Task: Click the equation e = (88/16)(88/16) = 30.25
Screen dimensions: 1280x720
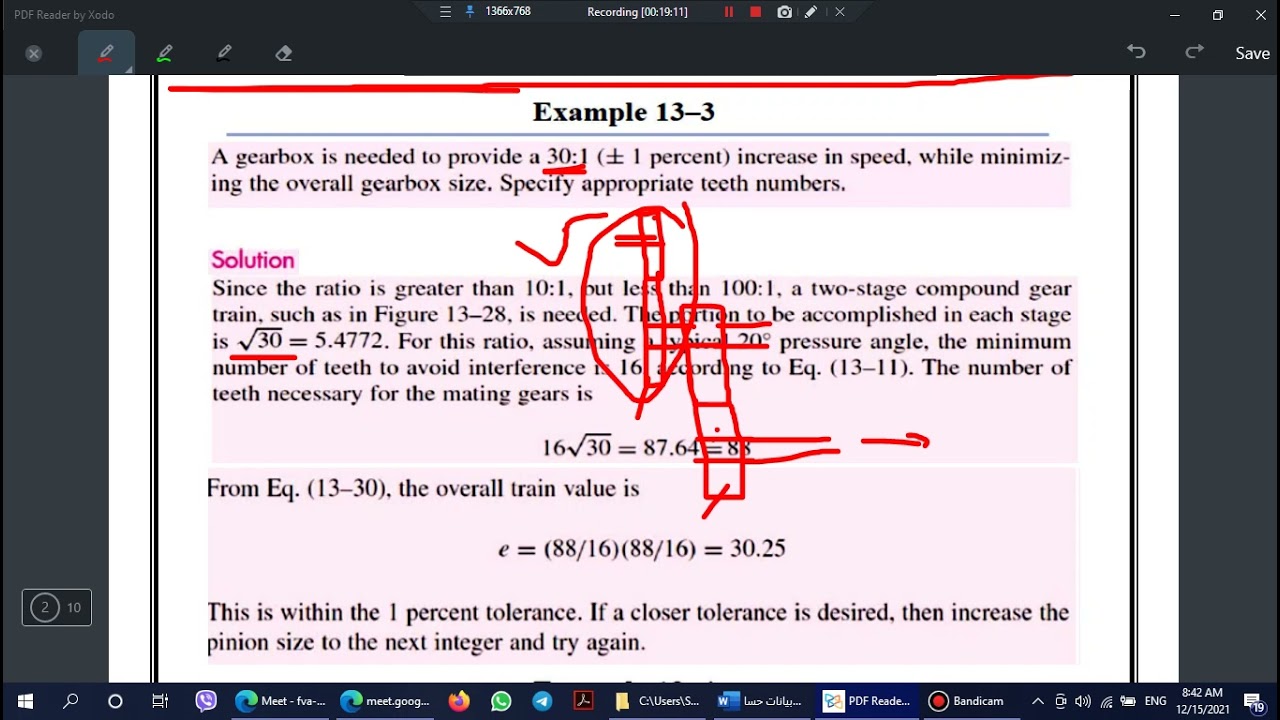Action: tap(642, 548)
